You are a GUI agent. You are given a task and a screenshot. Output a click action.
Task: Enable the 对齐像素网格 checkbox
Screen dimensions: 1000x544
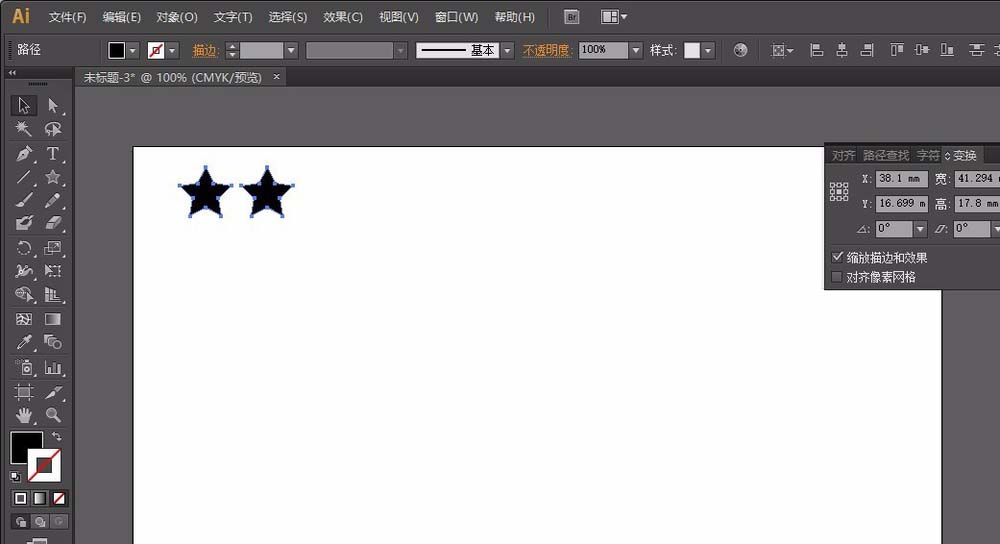click(x=838, y=277)
